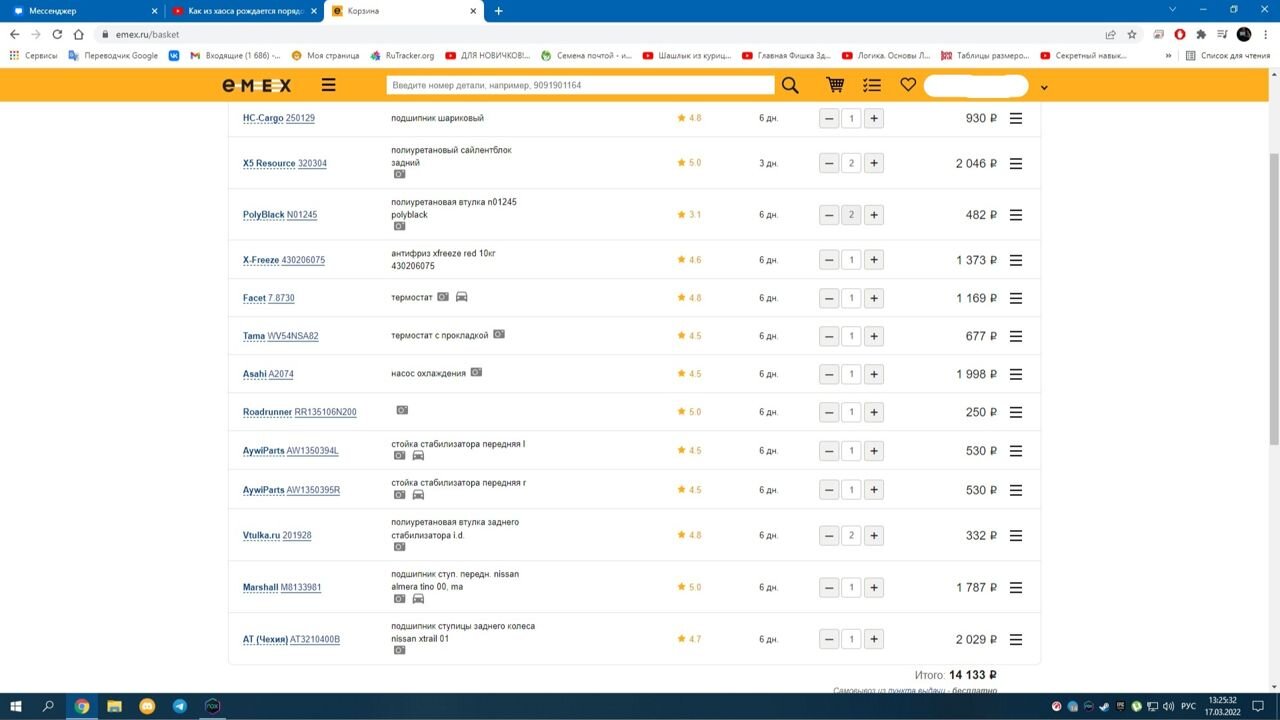1280x720 pixels.
Task: Open photo icon in Roadrunner RR135106N200 row
Action: (x=402, y=410)
